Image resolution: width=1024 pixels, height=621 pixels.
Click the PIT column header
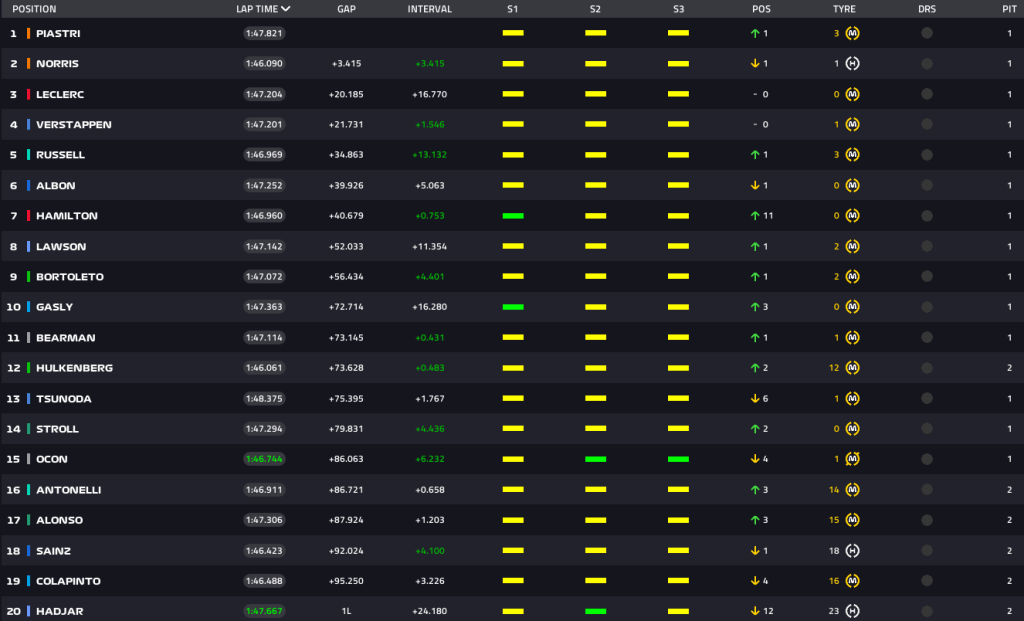[1009, 9]
